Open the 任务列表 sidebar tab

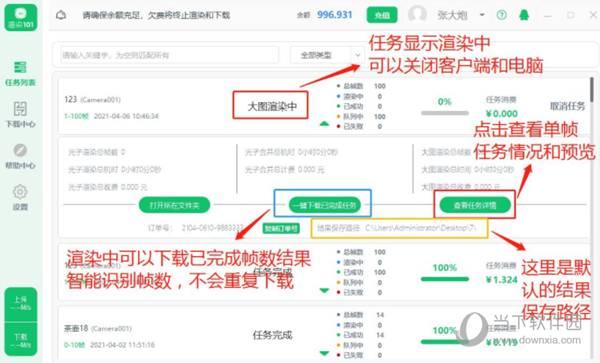pyautogui.click(x=20, y=73)
